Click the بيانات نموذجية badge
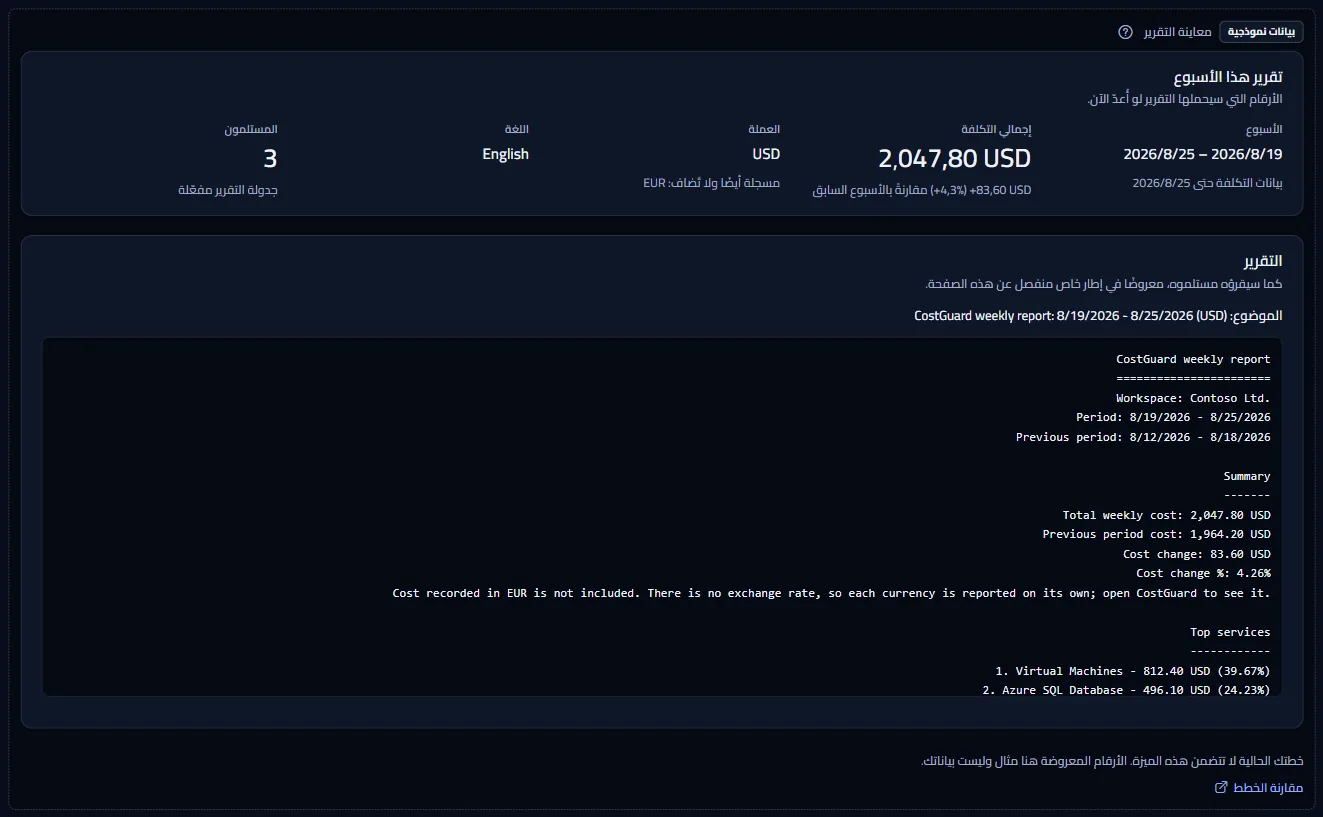Screen dimensions: 1323x817 pyautogui.click(x=1261, y=32)
